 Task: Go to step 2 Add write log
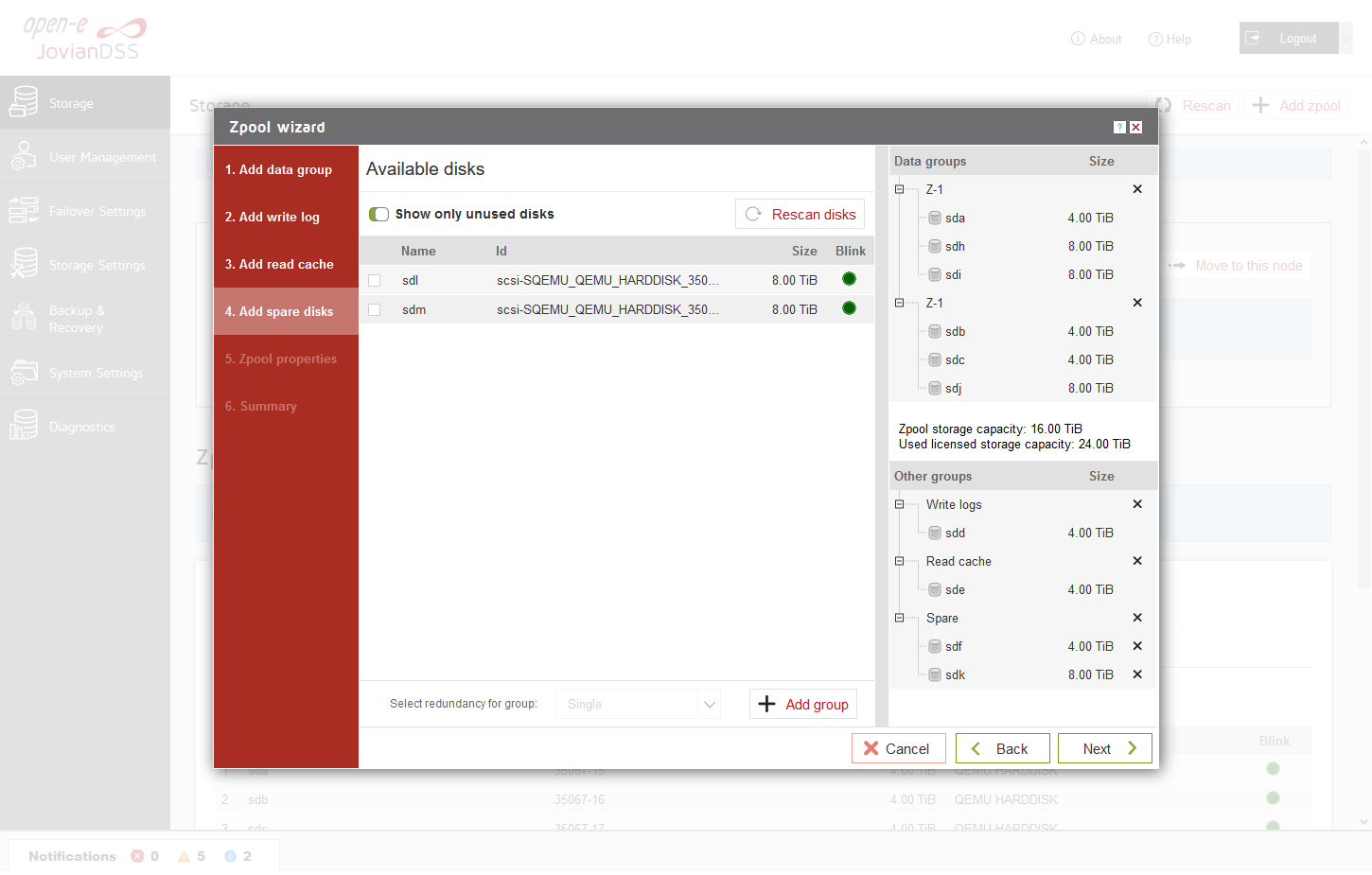click(286, 217)
